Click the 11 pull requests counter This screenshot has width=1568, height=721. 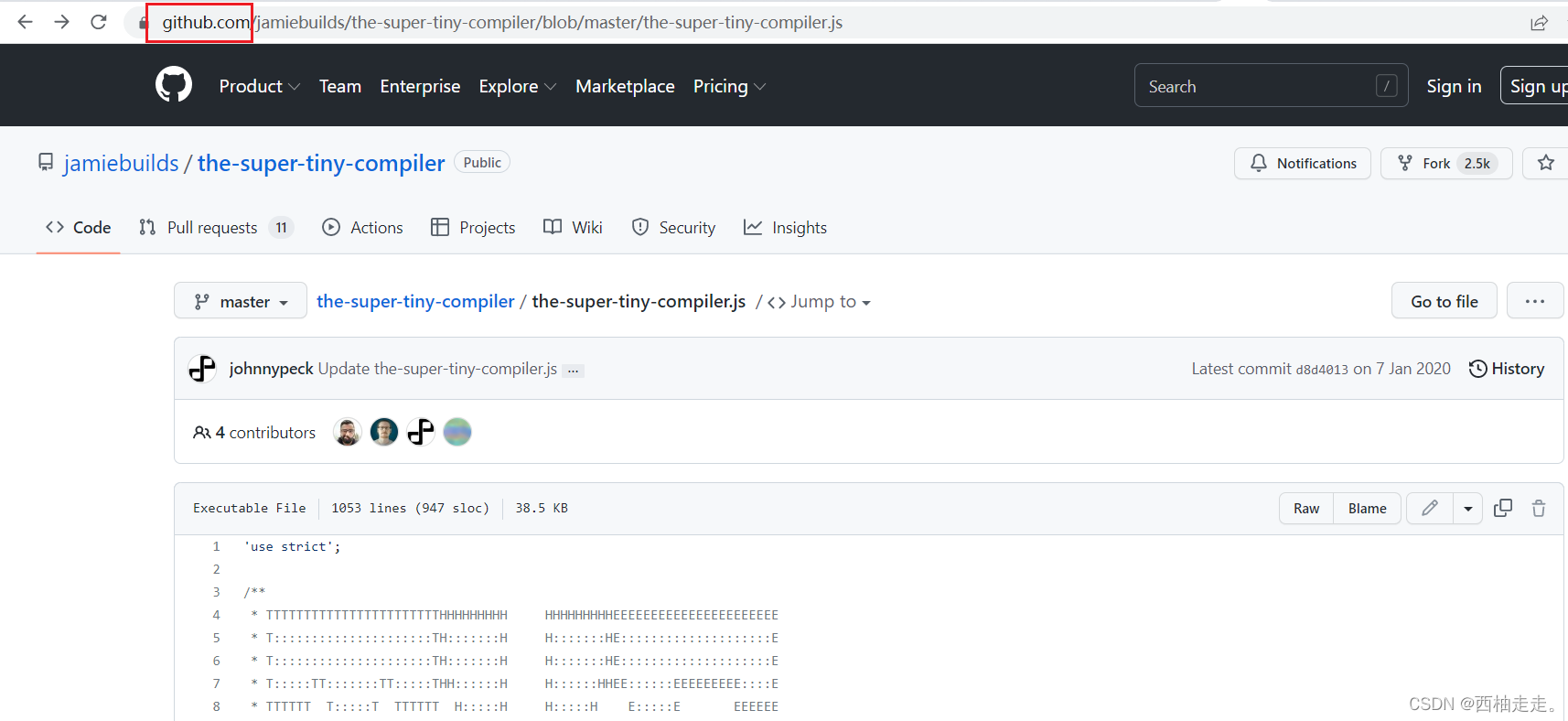(281, 228)
